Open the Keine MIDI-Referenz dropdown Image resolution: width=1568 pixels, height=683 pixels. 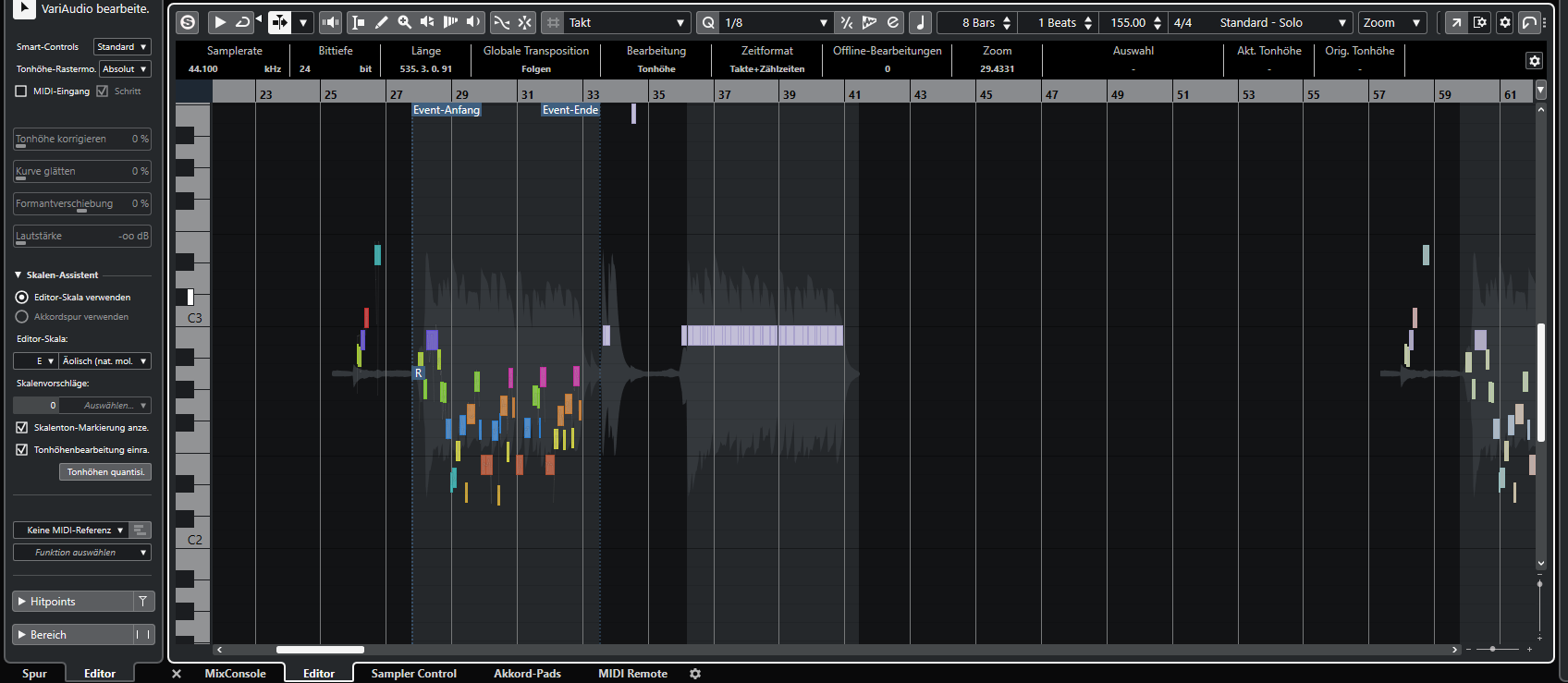[x=70, y=530]
